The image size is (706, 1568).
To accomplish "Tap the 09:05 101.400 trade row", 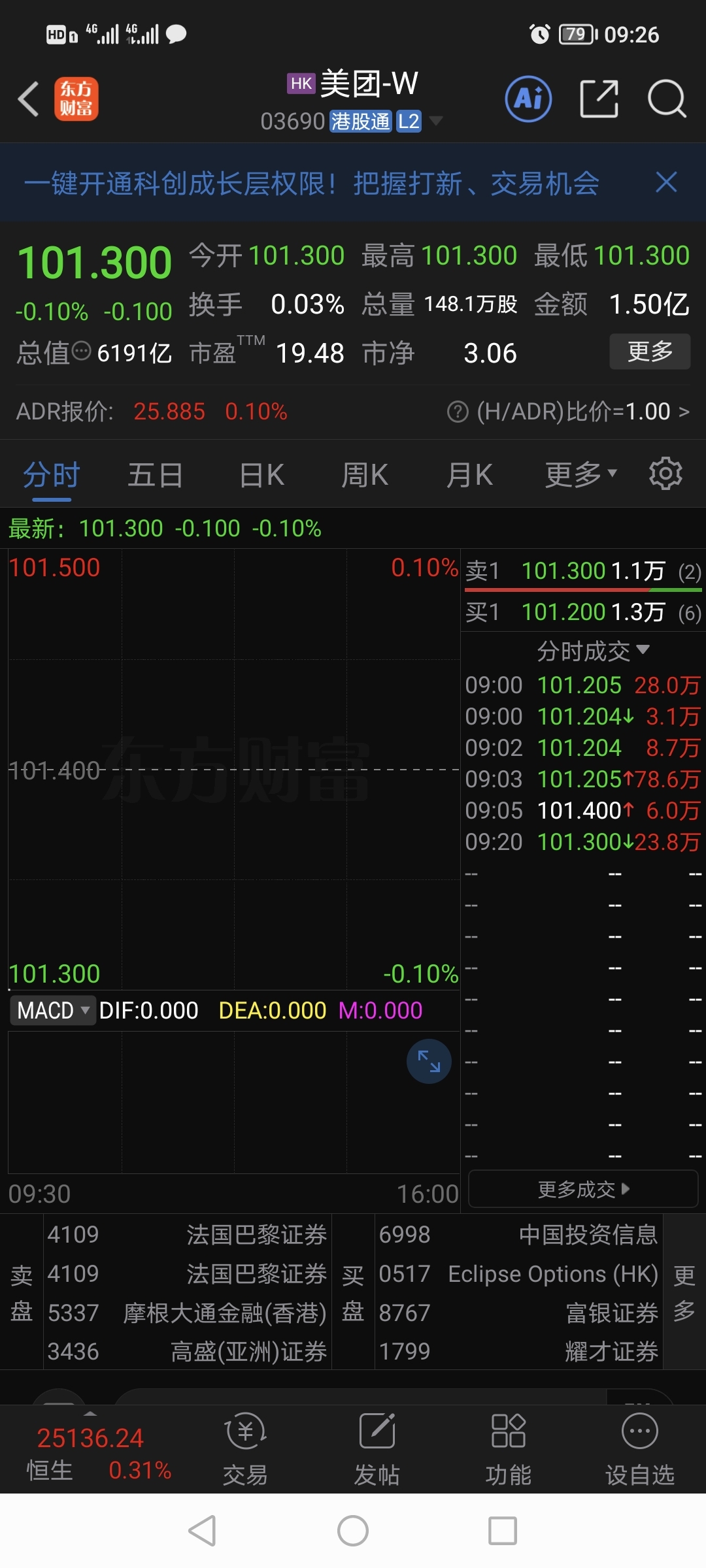I will pyautogui.click(x=583, y=810).
